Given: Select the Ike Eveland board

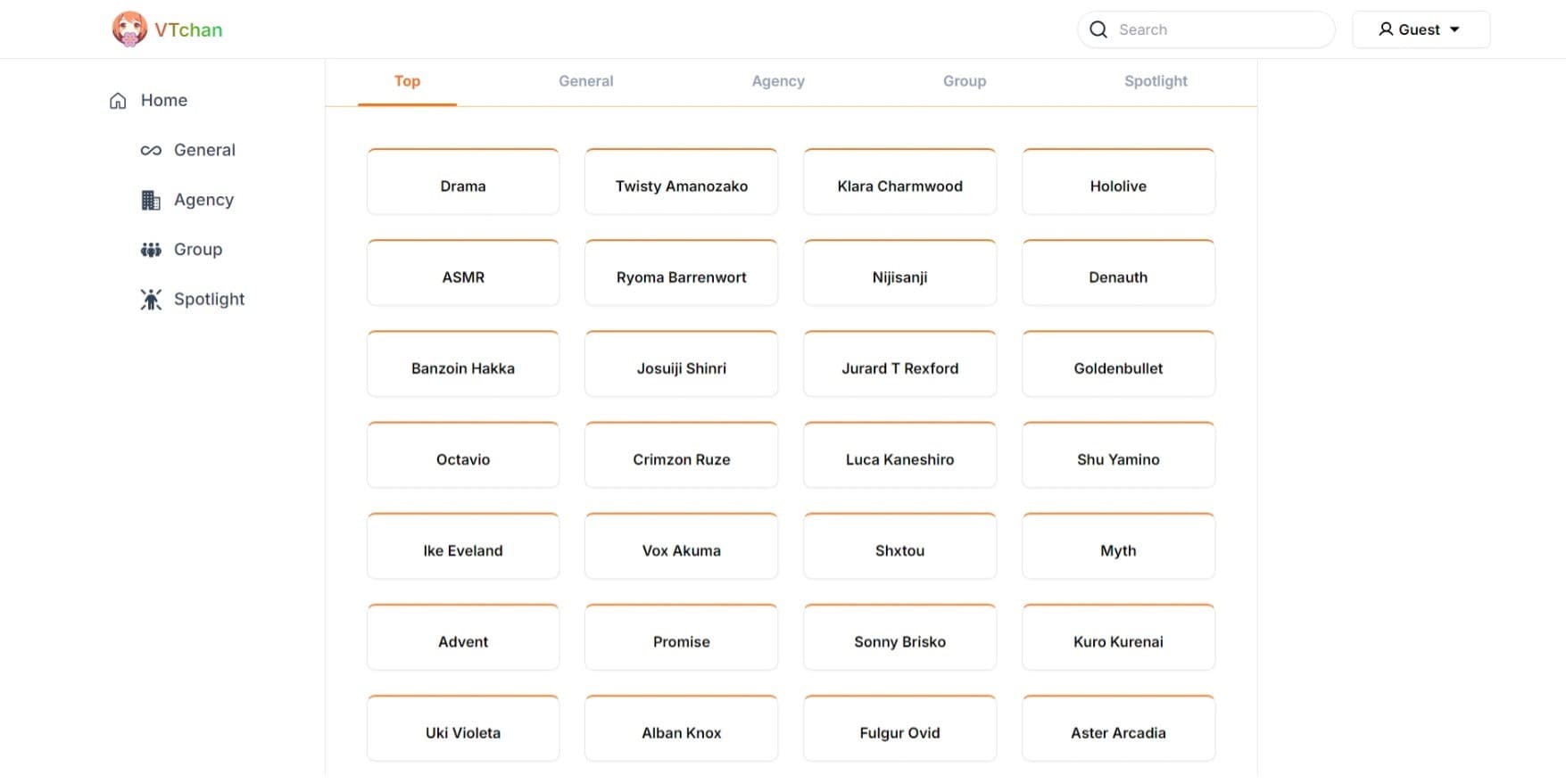Looking at the screenshot, I should [x=463, y=546].
